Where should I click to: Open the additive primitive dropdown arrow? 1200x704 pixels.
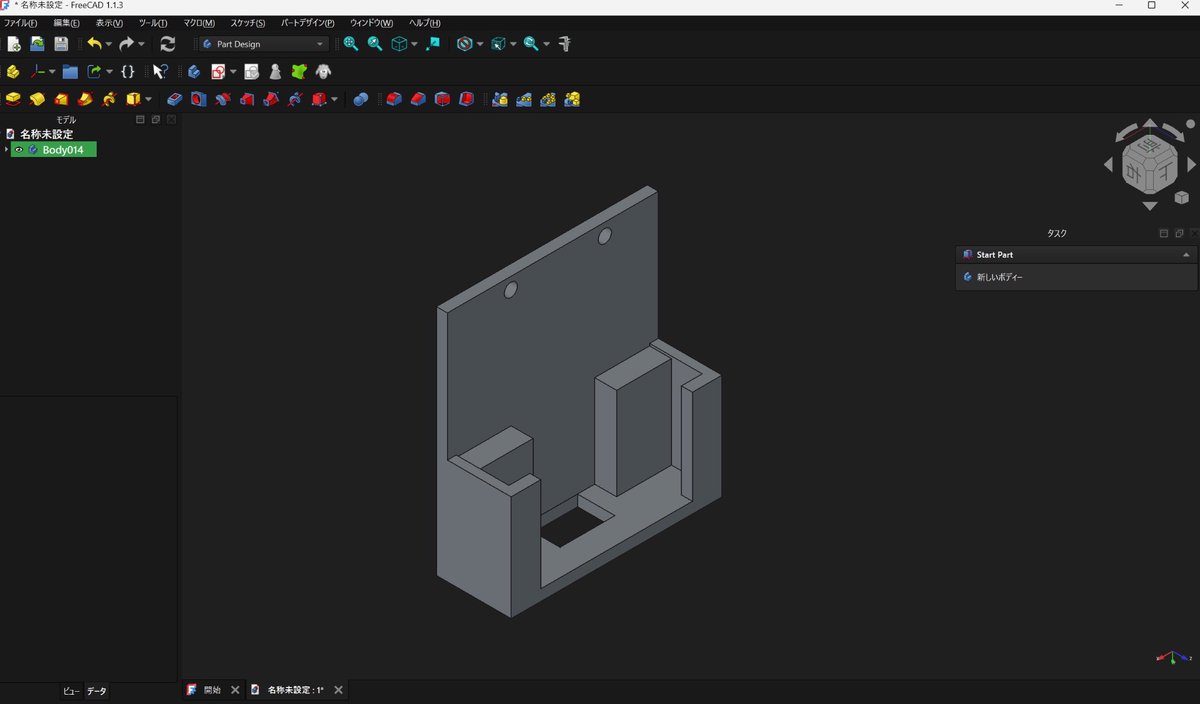[148, 99]
